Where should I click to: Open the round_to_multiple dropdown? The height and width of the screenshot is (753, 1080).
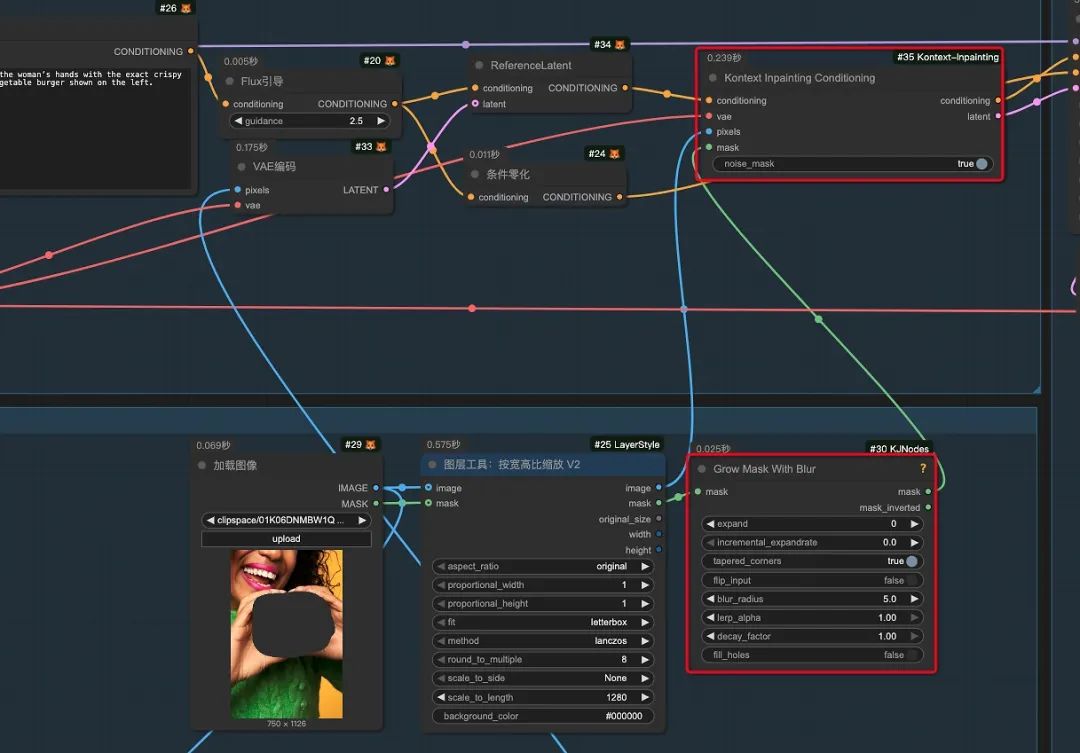click(543, 659)
